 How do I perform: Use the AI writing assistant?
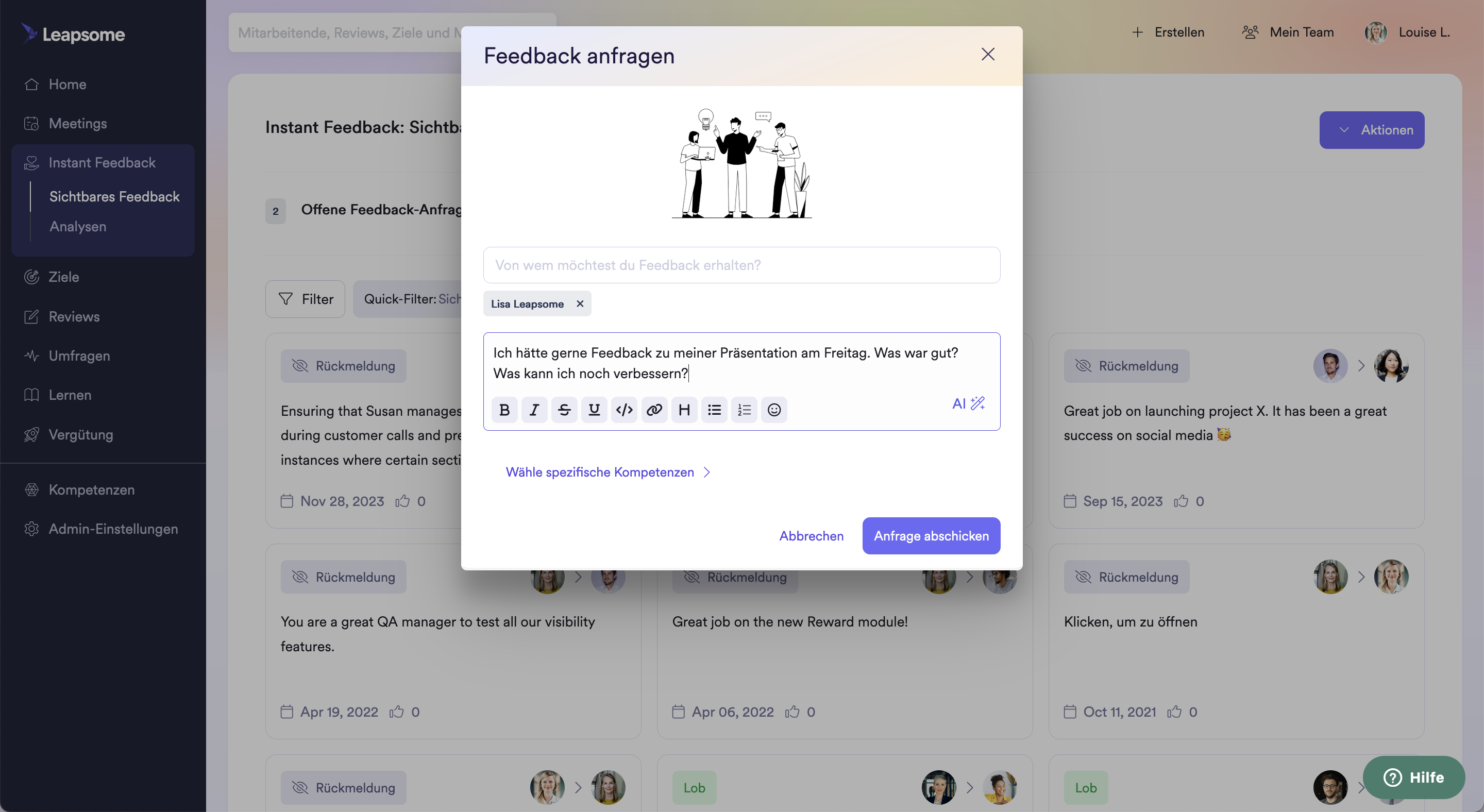pos(968,403)
